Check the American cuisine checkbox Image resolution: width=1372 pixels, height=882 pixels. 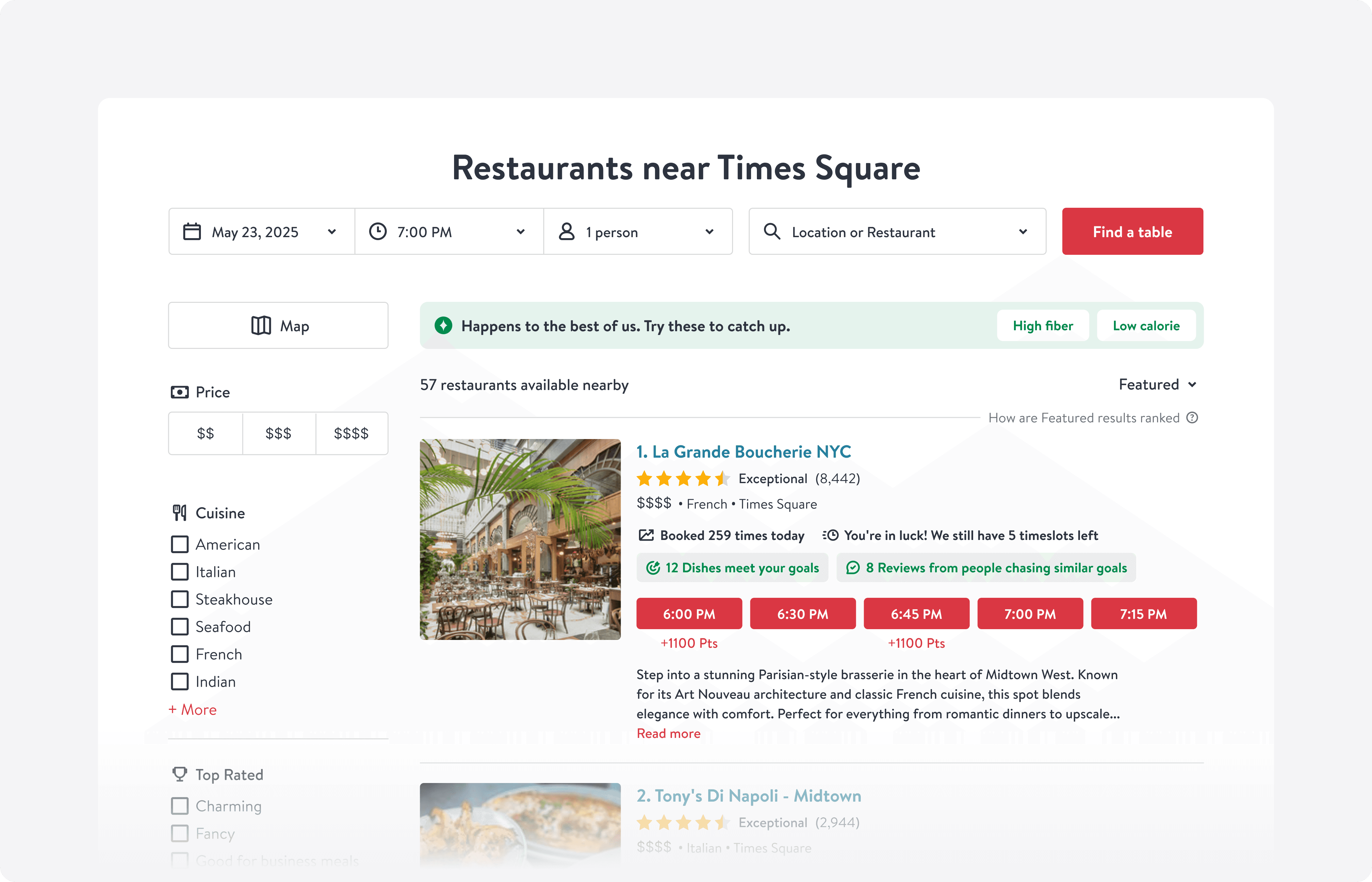tap(180, 544)
